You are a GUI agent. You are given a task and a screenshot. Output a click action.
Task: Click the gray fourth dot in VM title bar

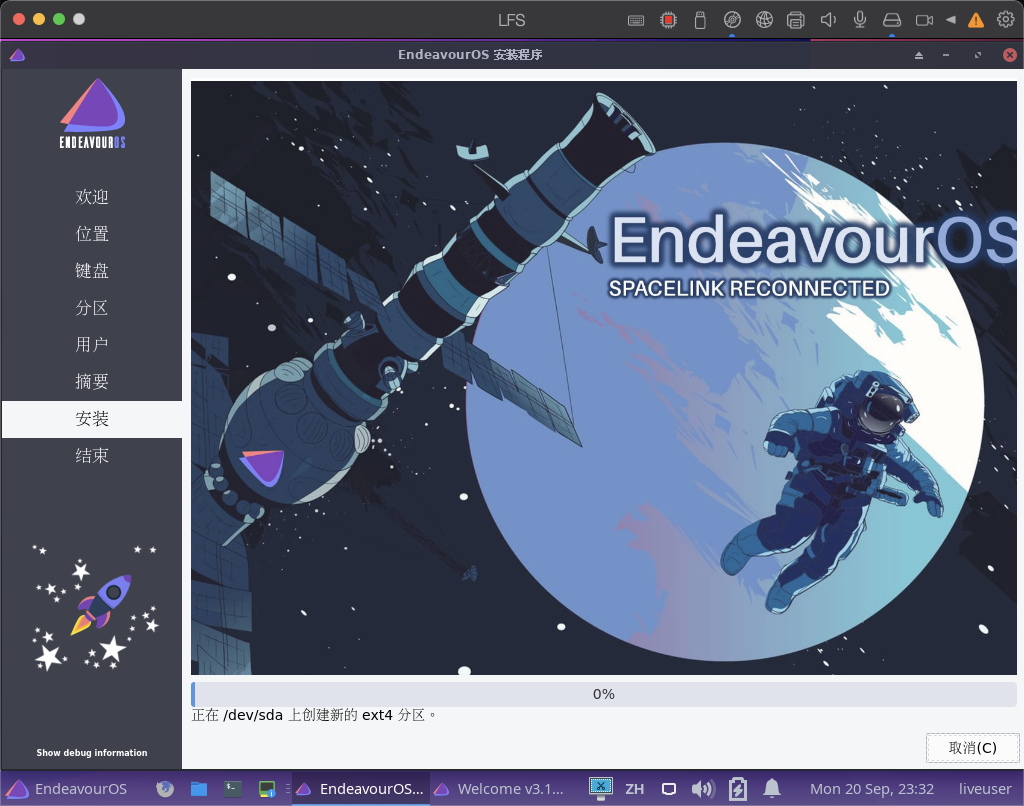(79, 19)
